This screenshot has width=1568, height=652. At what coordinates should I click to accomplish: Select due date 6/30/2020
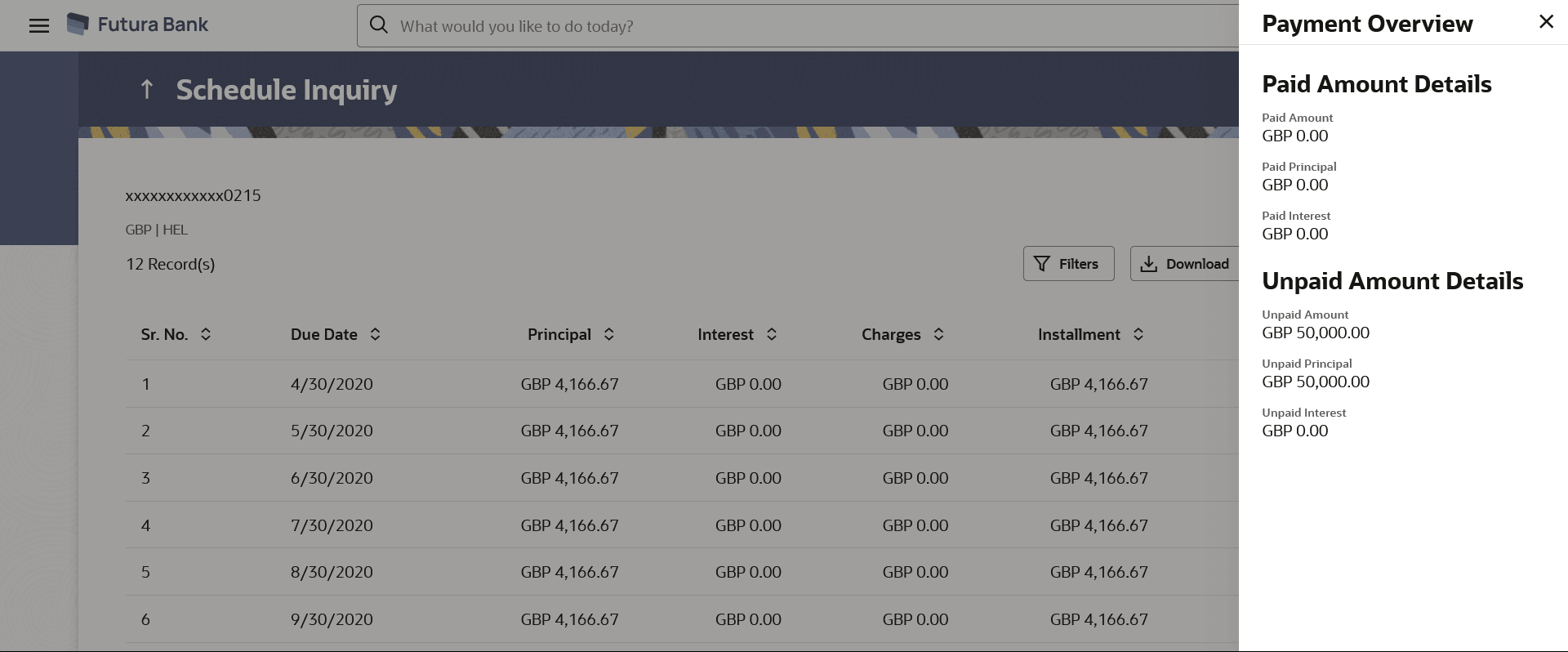click(332, 478)
